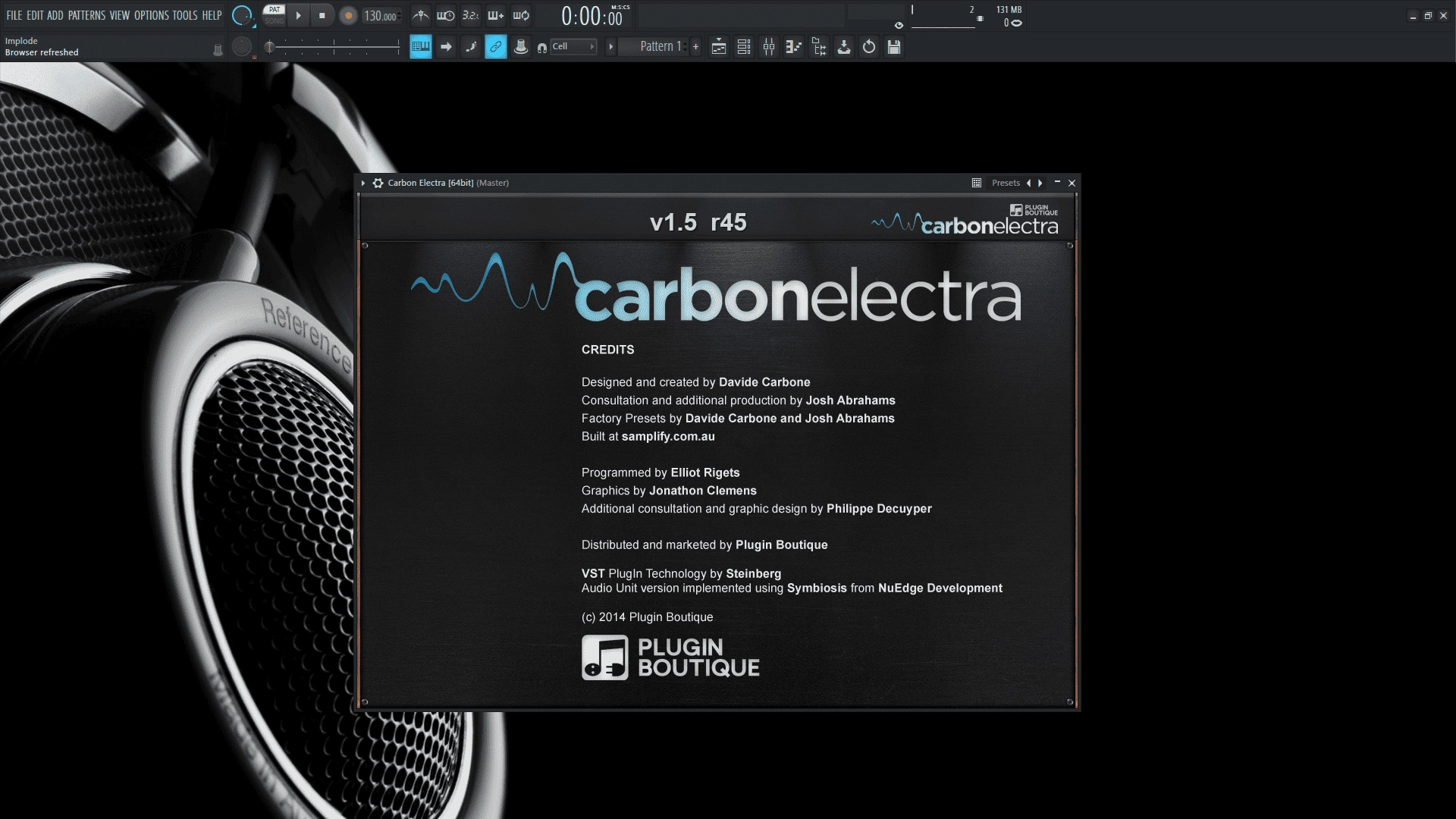This screenshot has width=1456, height=819.
Task: Click the polyphony voices icon
Action: coord(1017,23)
